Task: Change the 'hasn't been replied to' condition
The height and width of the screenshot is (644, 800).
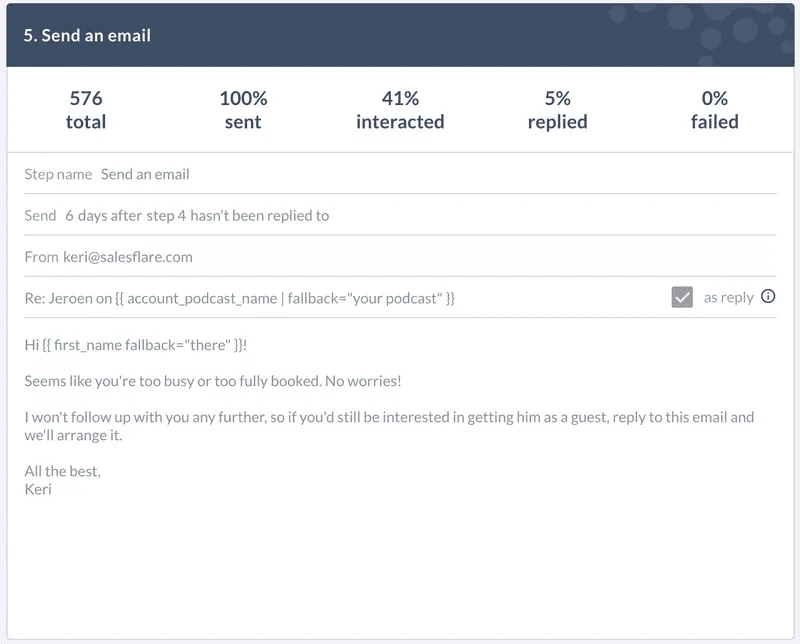Action: click(x=259, y=216)
